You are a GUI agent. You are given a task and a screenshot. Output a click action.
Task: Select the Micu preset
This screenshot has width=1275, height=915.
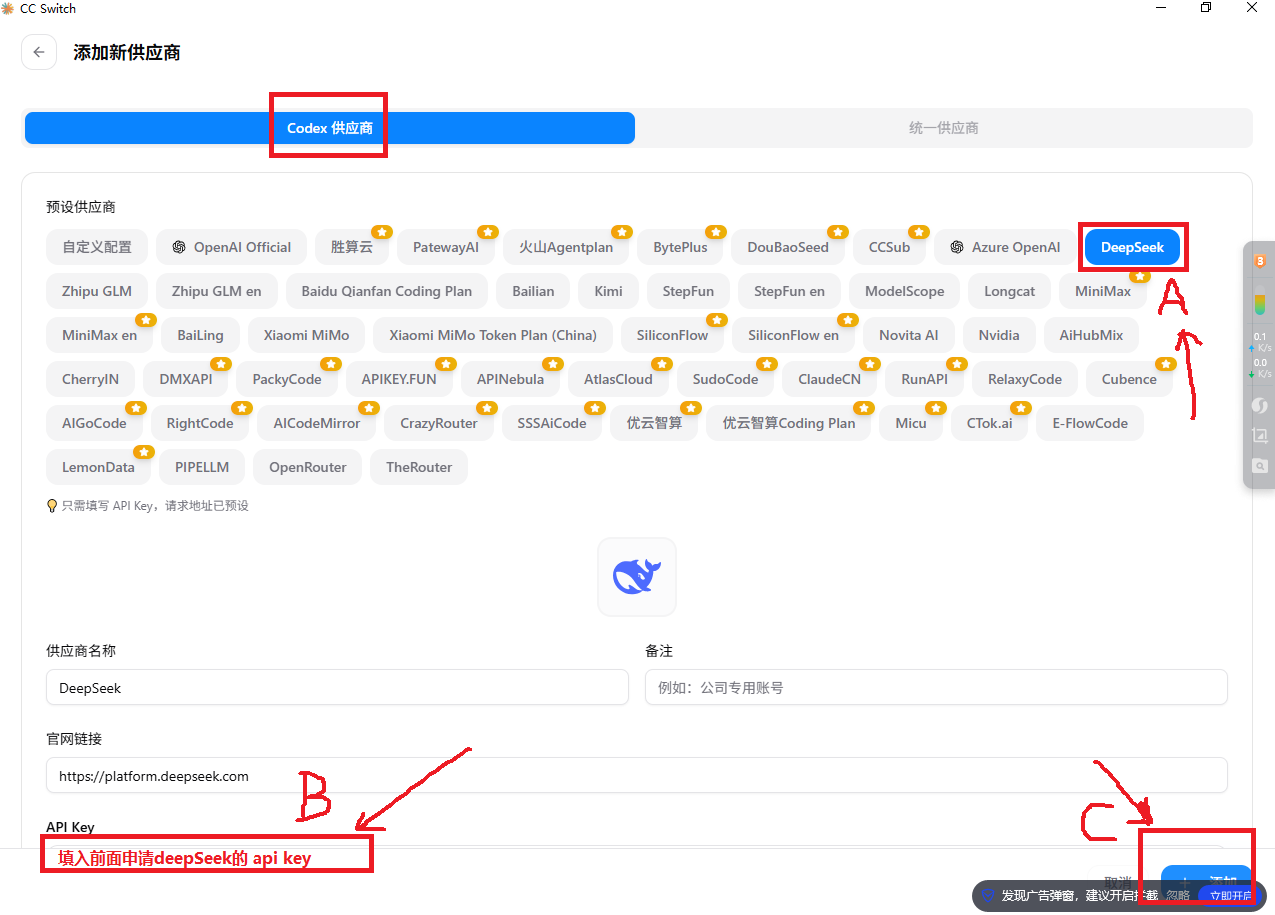pos(911,423)
